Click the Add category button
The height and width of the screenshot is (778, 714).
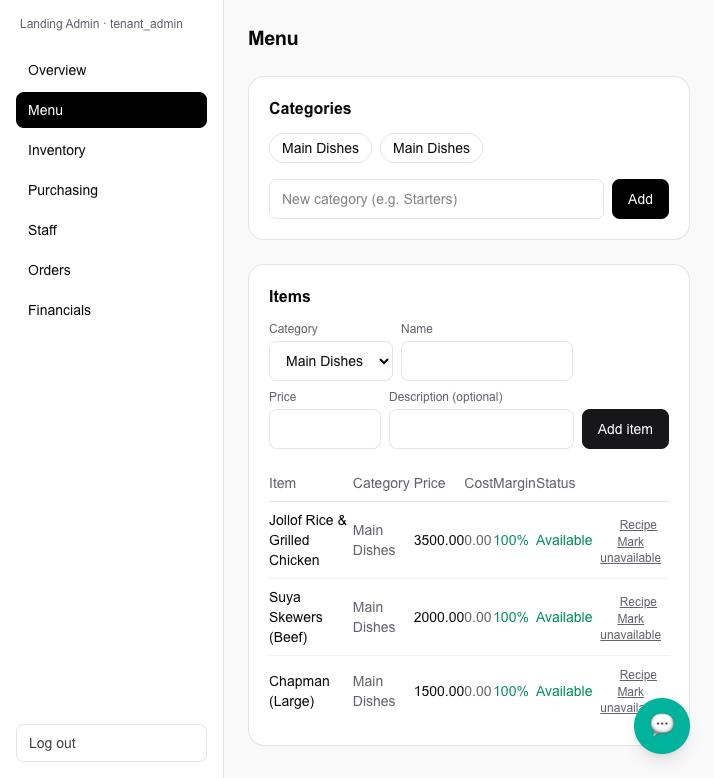[640, 199]
